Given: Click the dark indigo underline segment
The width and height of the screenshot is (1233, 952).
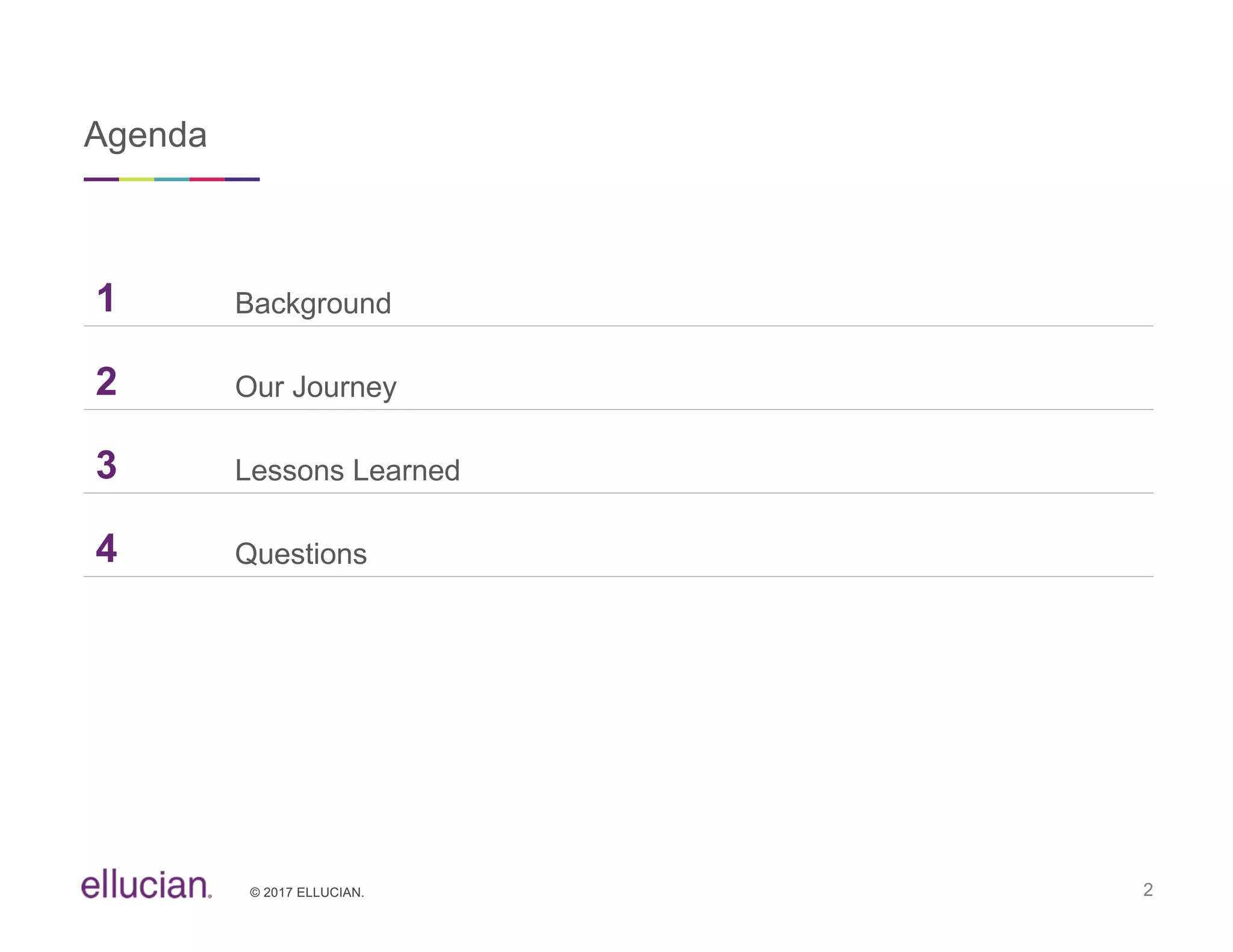Looking at the screenshot, I should (x=243, y=179).
